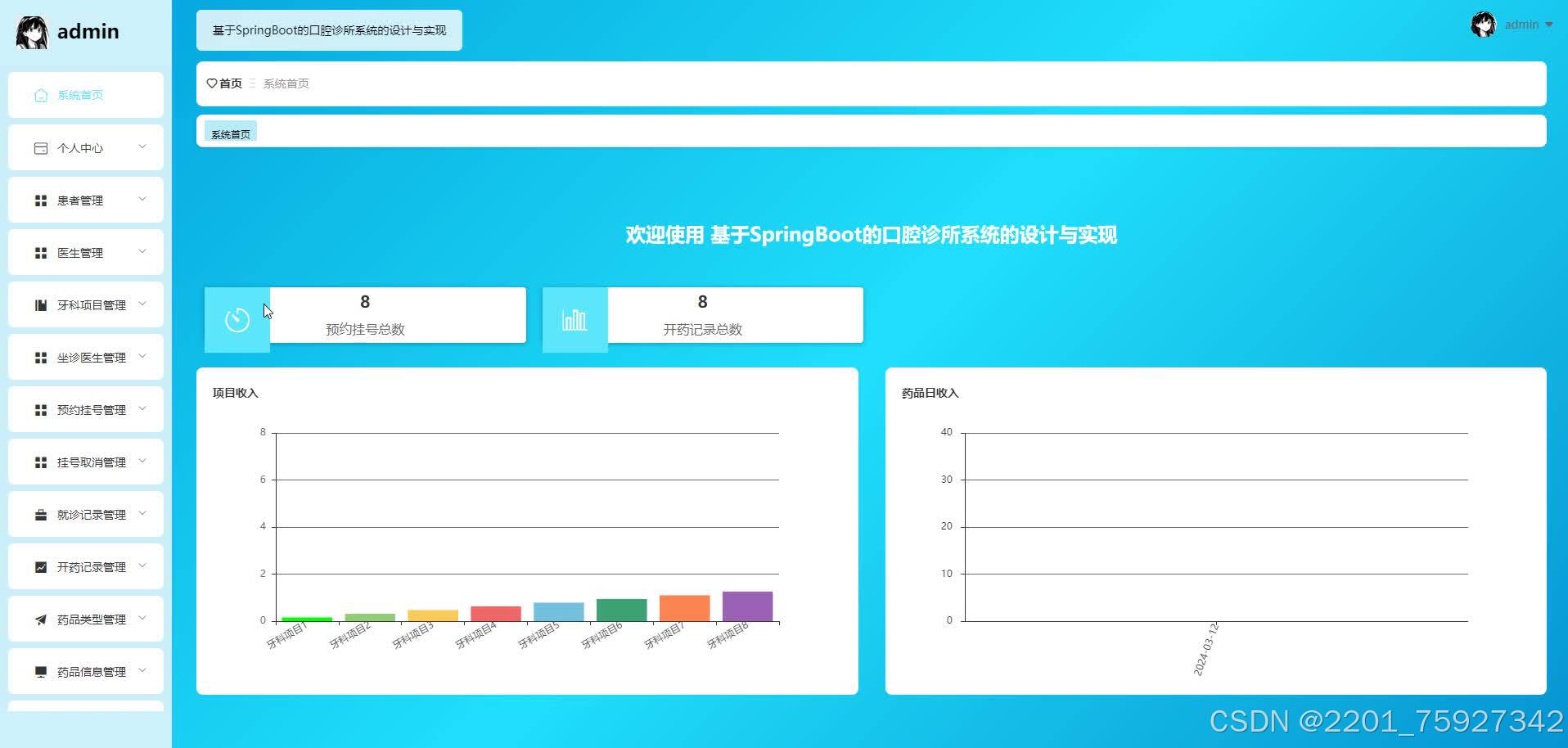This screenshot has height=748, width=1568.
Task: Click the grid icon beside 医生管理
Action: [x=41, y=253]
